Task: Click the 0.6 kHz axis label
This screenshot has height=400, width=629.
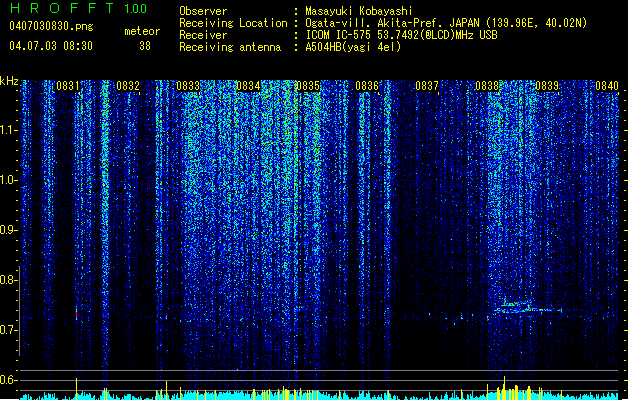Action: point(9,380)
